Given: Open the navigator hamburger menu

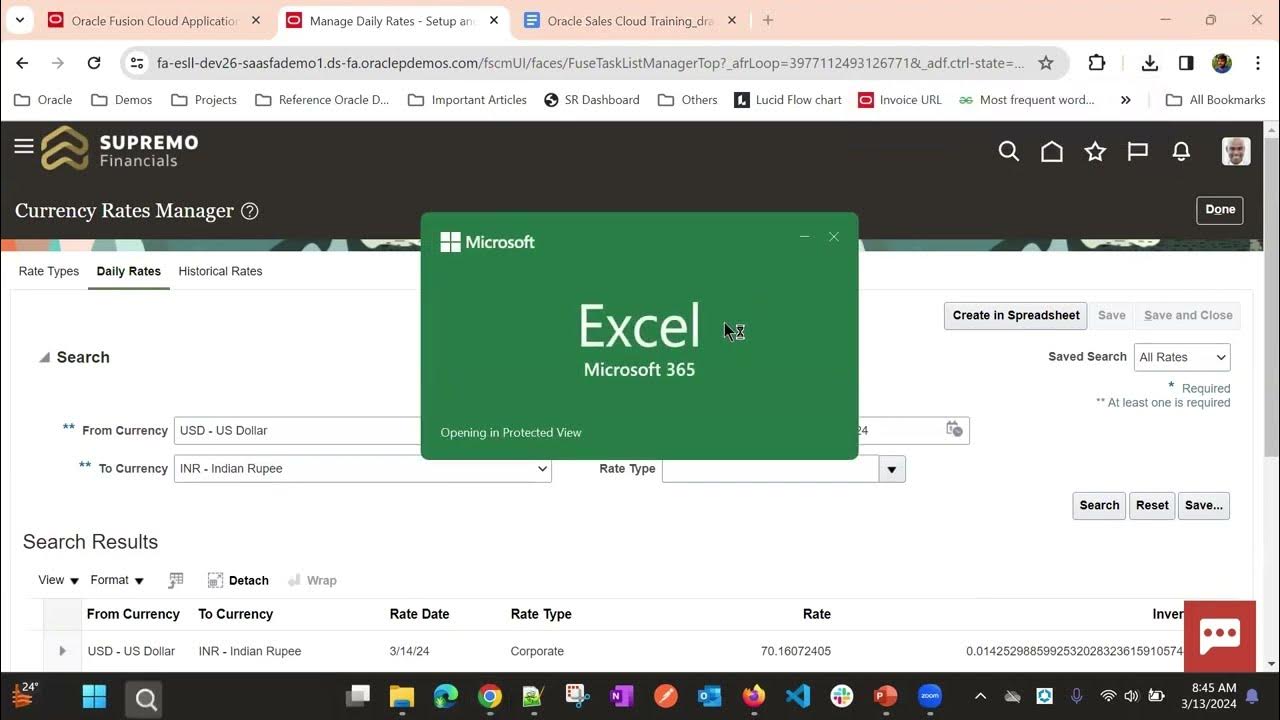Looking at the screenshot, I should coord(24,147).
